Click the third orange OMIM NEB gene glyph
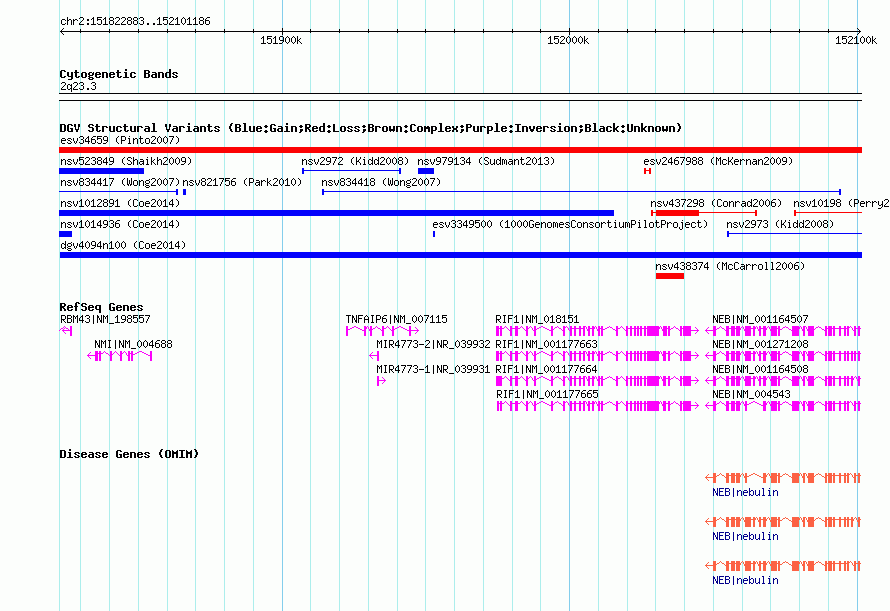 [x=783, y=566]
